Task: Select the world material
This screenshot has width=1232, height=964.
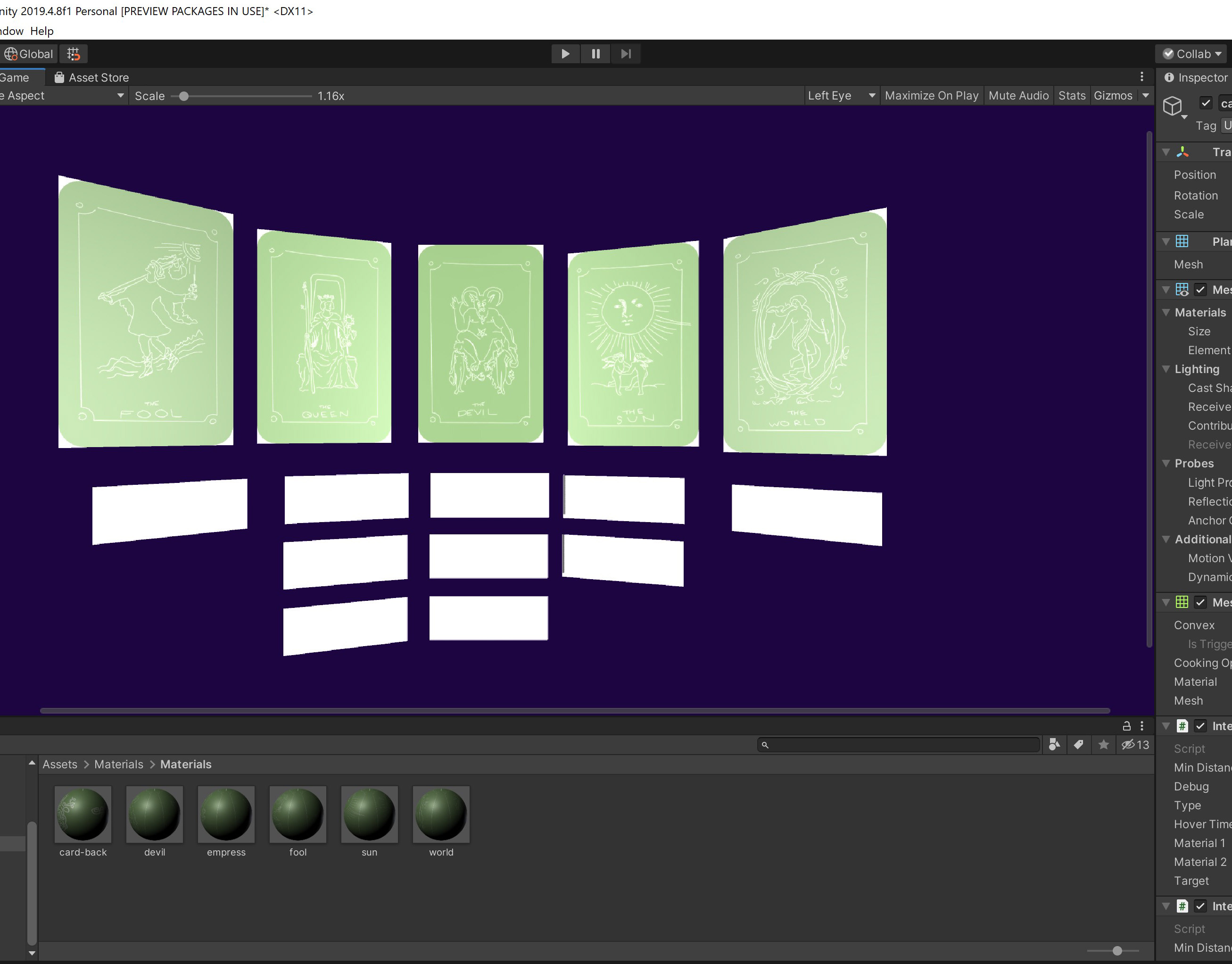Action: pyautogui.click(x=441, y=822)
